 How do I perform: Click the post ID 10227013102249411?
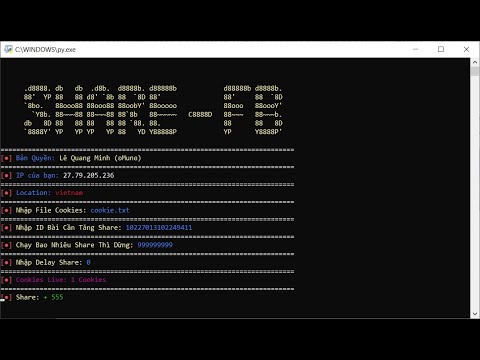point(159,227)
